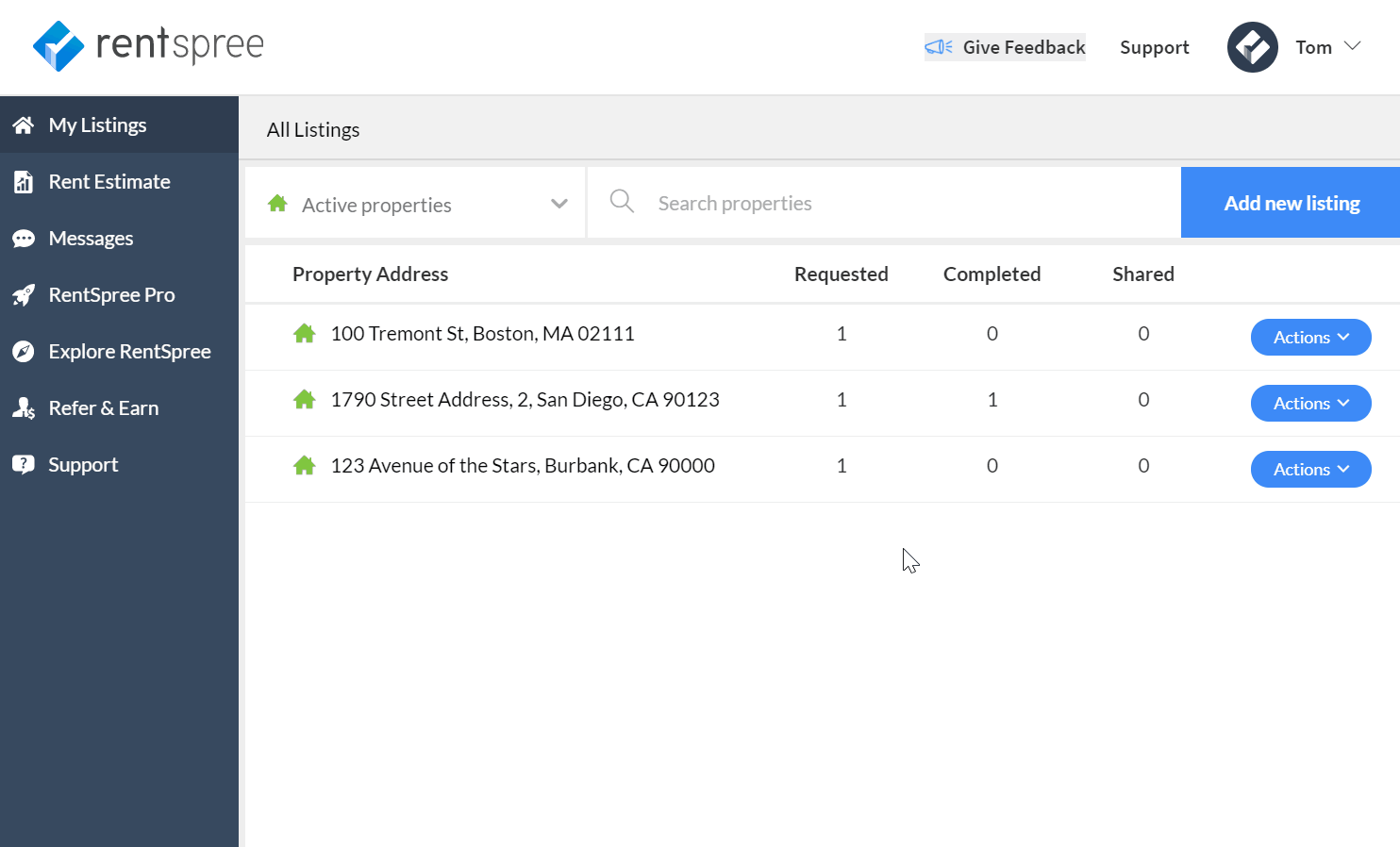Select RentSpree Pro menu item
This screenshot has width=1400, height=847.
pos(119,294)
